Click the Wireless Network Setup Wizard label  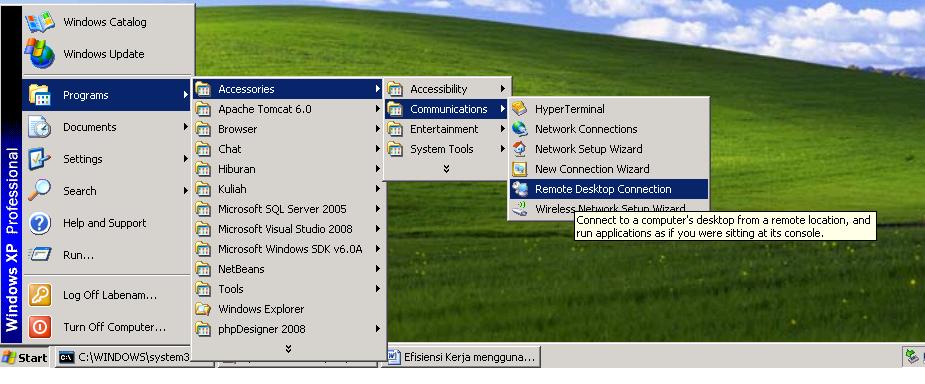610,209
